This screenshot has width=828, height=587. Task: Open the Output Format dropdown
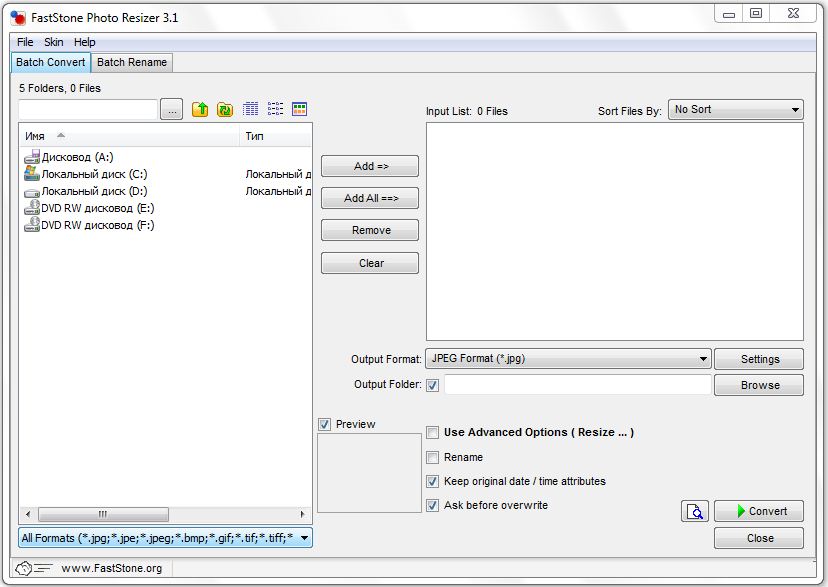click(x=568, y=358)
